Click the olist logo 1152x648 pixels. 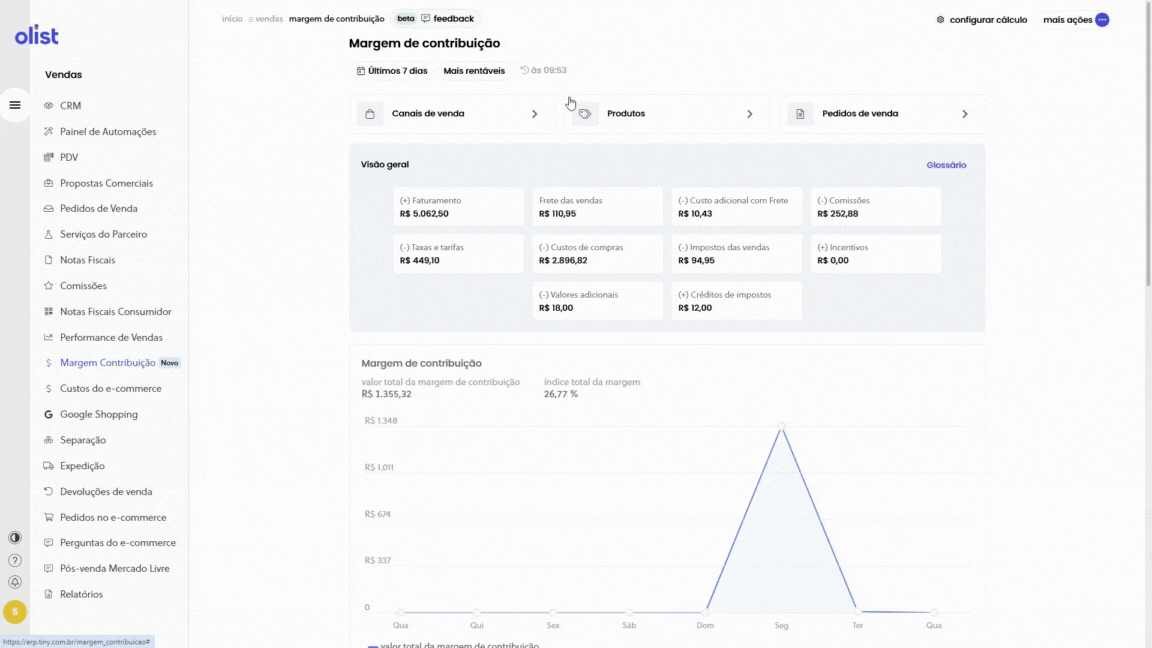coord(37,36)
